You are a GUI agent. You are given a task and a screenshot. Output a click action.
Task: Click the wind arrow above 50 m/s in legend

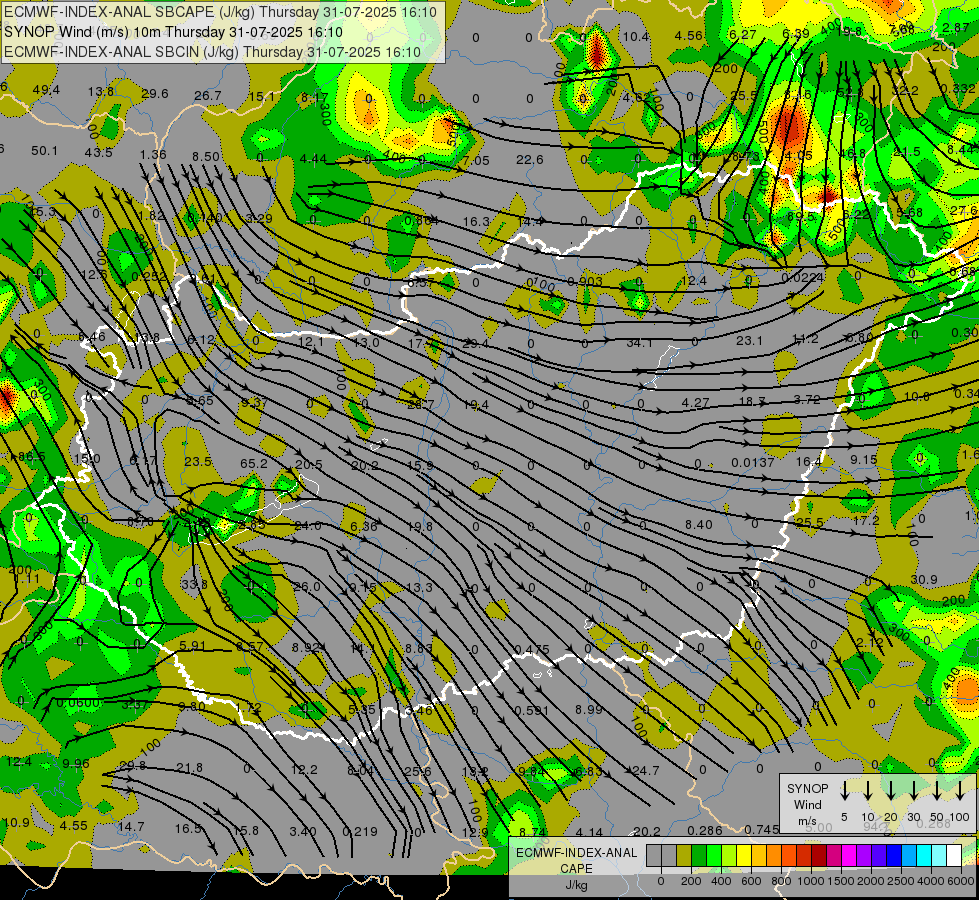coord(937,791)
